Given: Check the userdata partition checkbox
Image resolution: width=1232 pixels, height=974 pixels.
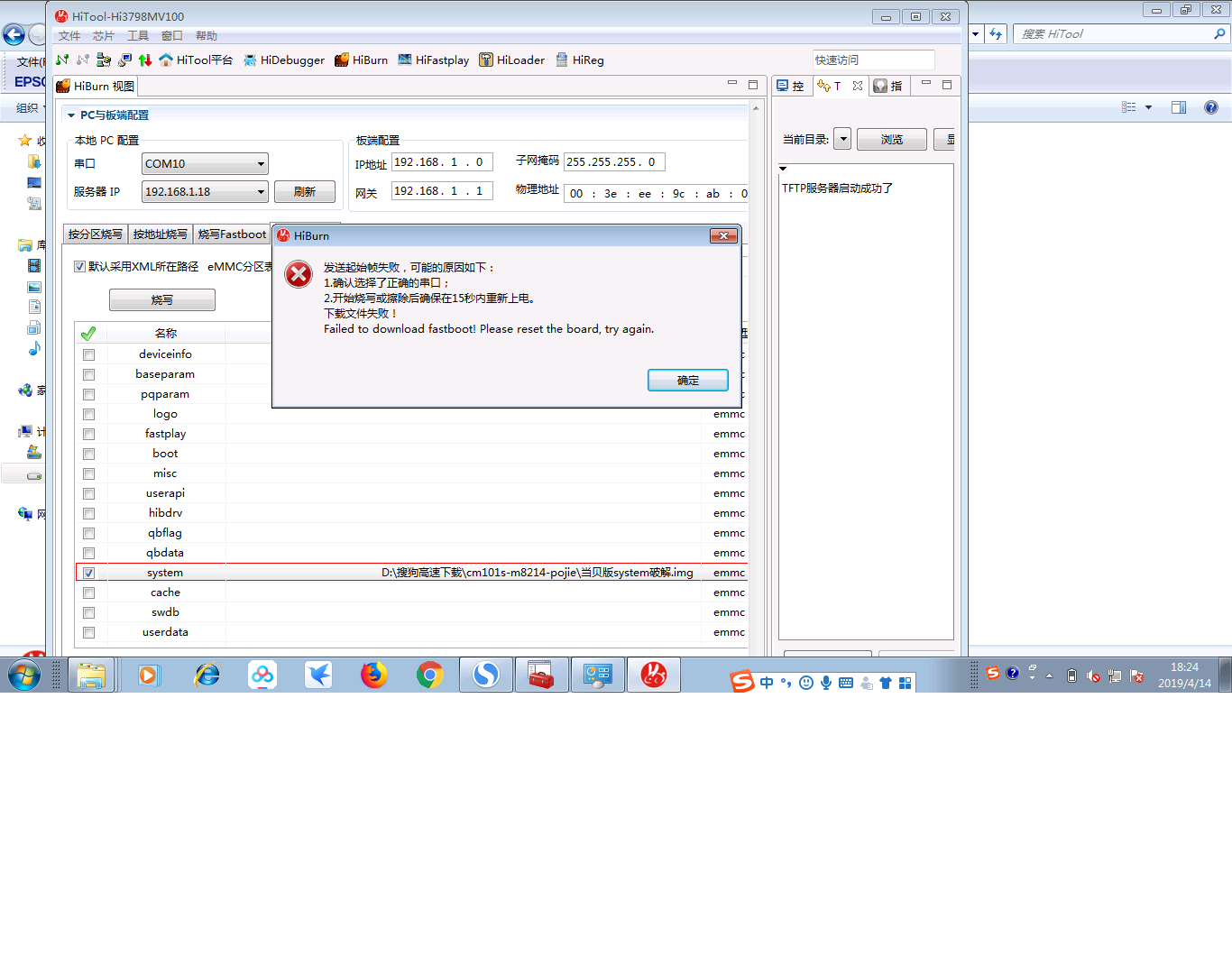Looking at the screenshot, I should point(88,632).
